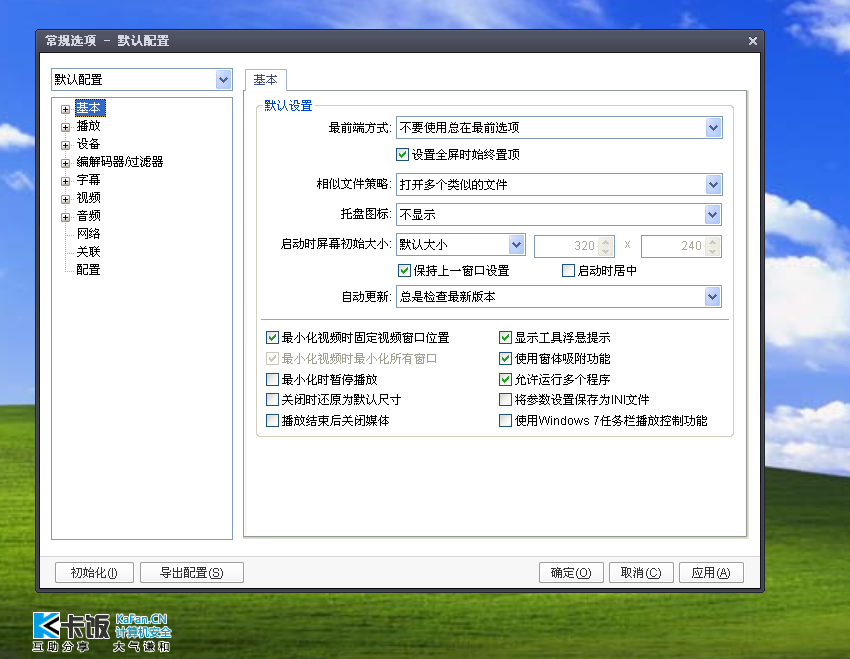
Task: Select 网络 in the settings tree
Action: click(x=88, y=234)
